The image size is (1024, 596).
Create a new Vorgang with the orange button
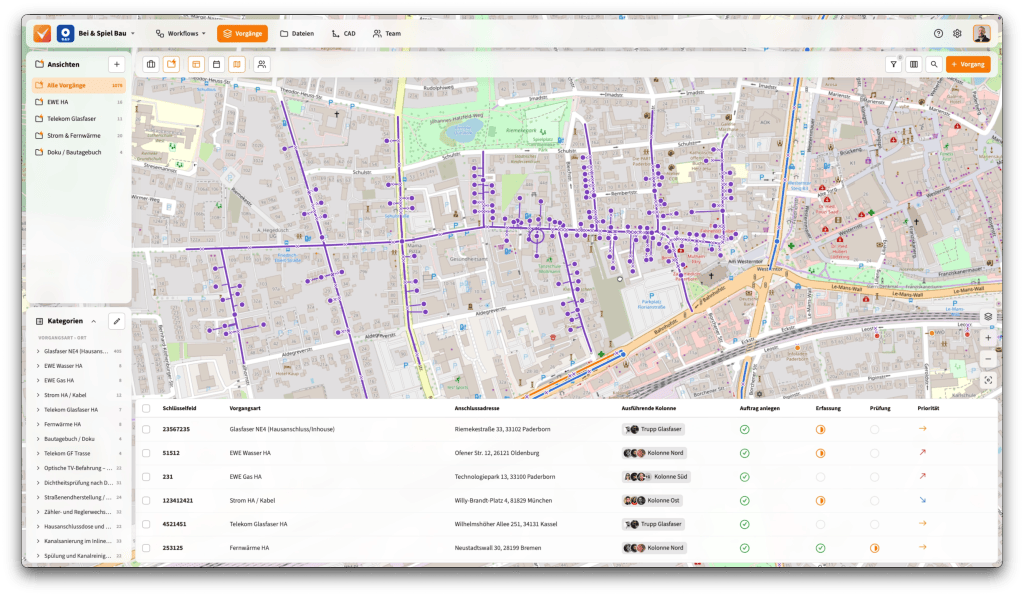point(968,64)
